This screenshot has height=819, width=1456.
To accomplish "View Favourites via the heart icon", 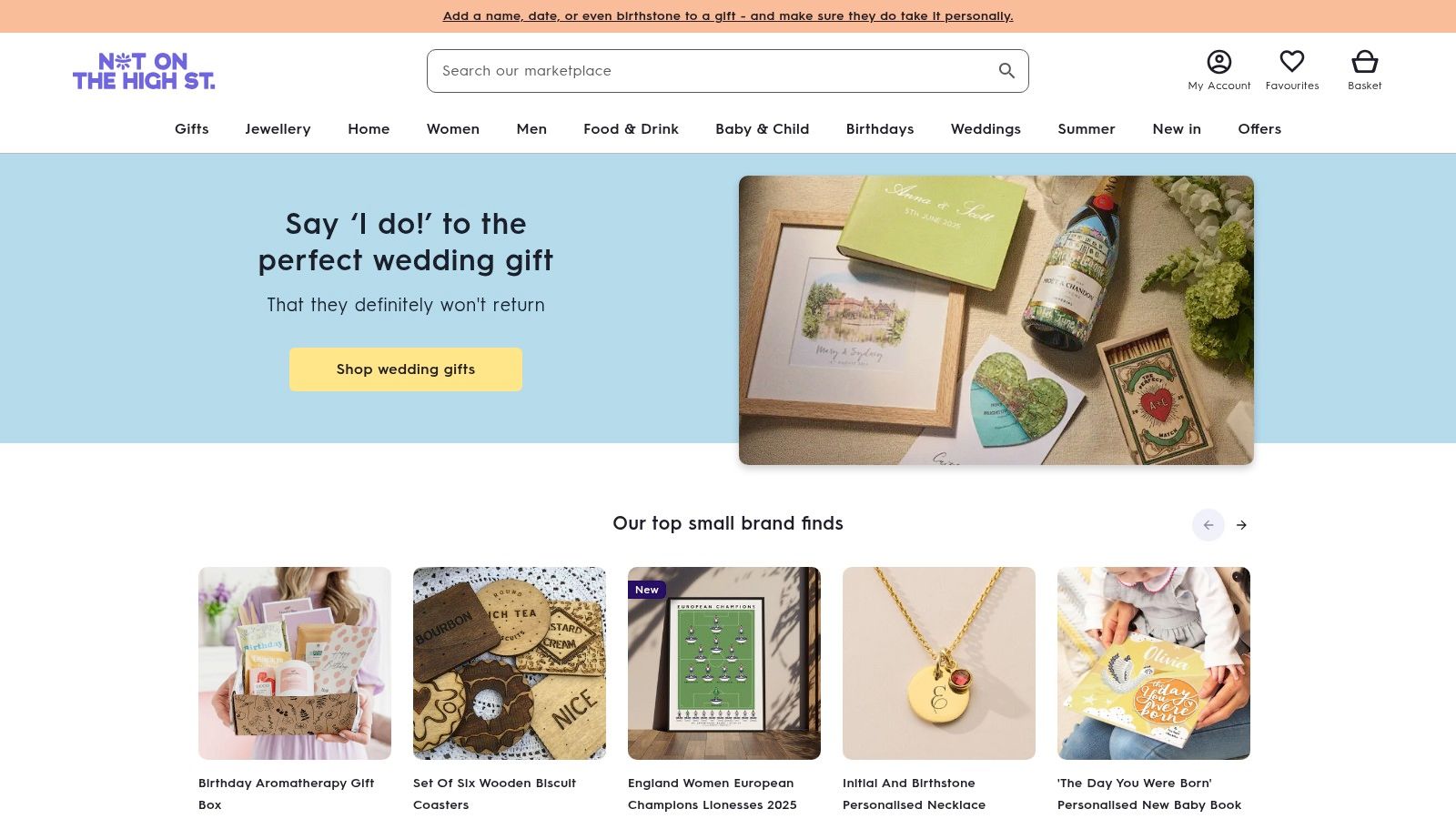I will pos(1292,61).
